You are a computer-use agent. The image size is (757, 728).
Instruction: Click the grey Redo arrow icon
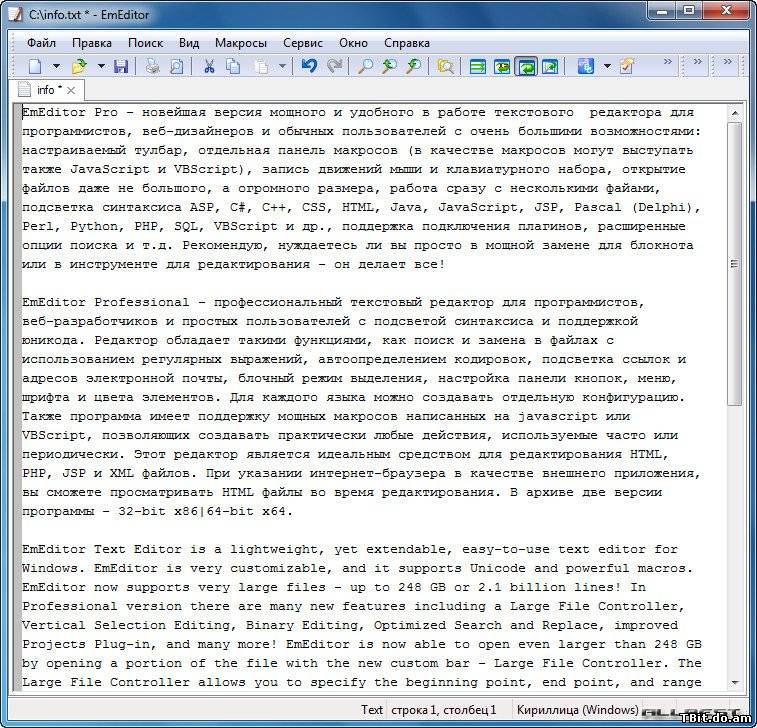pyautogui.click(x=334, y=66)
